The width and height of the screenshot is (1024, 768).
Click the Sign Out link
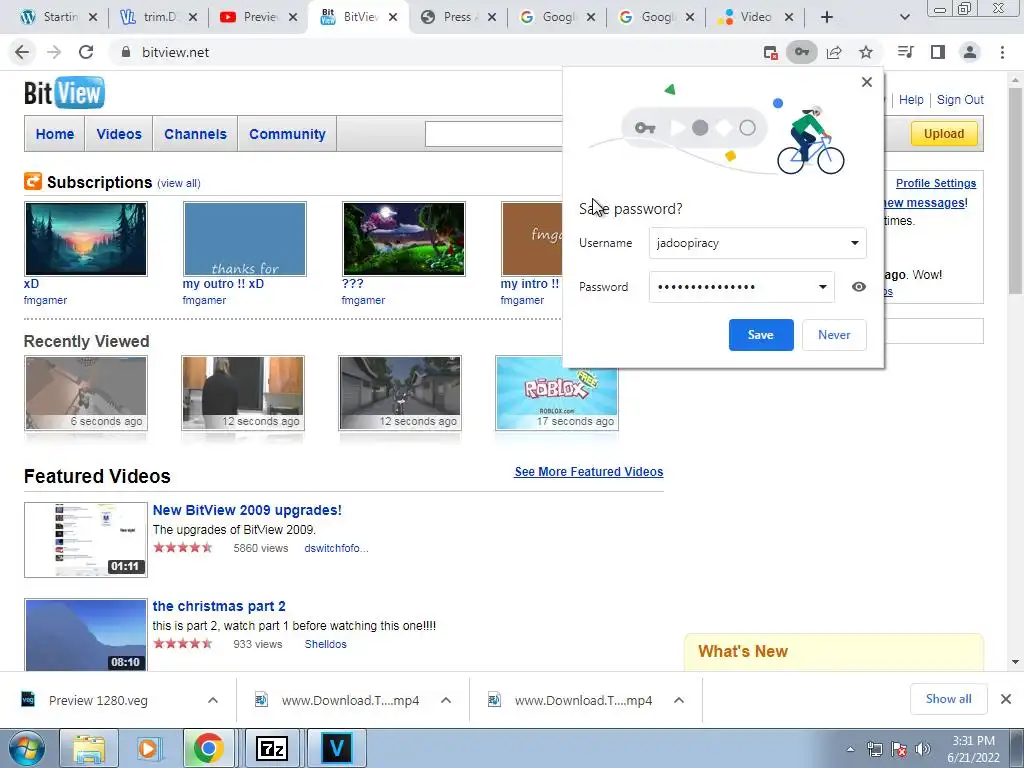coord(960,100)
